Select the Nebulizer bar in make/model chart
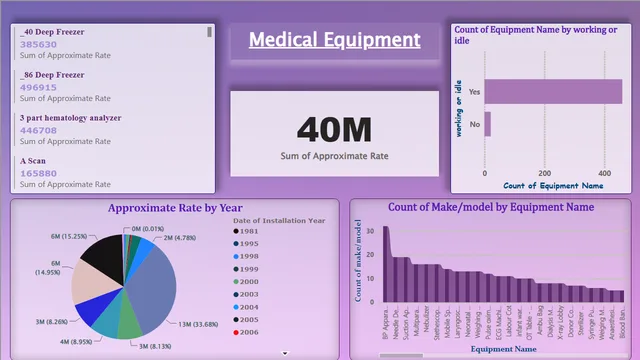This screenshot has width=640, height=360. (x=427, y=283)
